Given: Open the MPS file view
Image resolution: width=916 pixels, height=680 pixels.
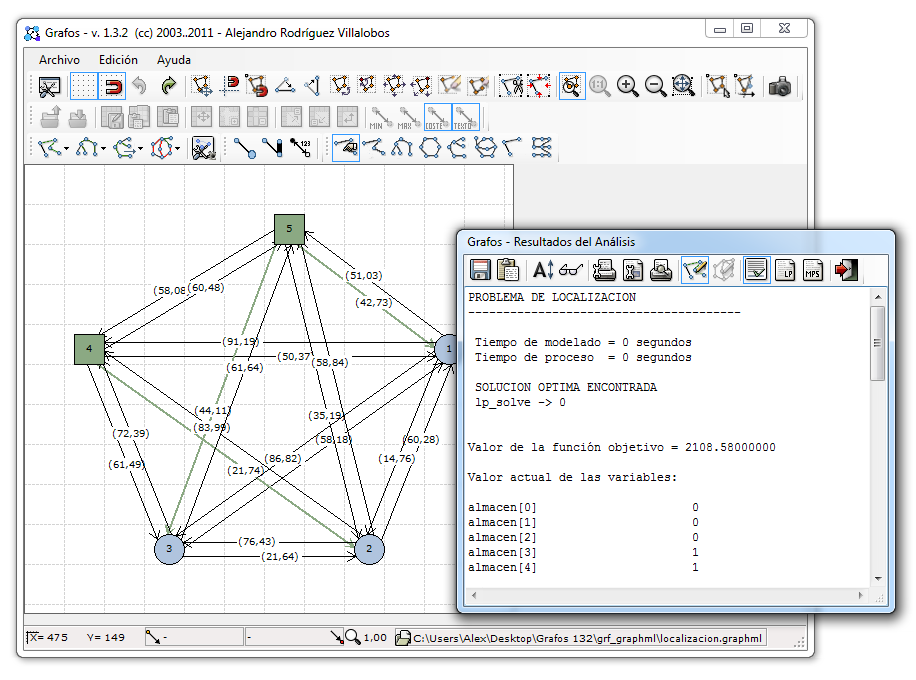Looking at the screenshot, I should click(813, 269).
